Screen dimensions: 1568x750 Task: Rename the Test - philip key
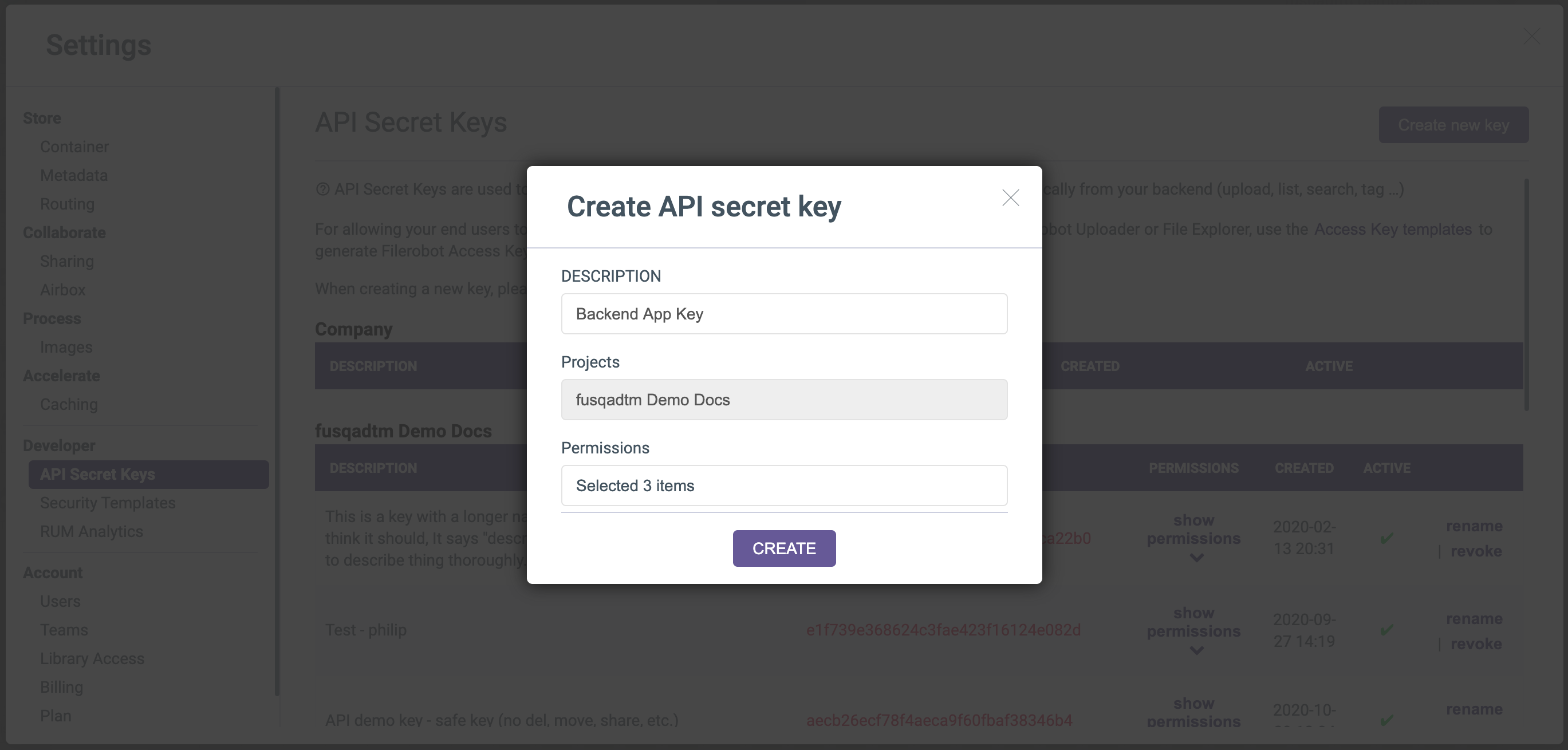tap(1474, 618)
